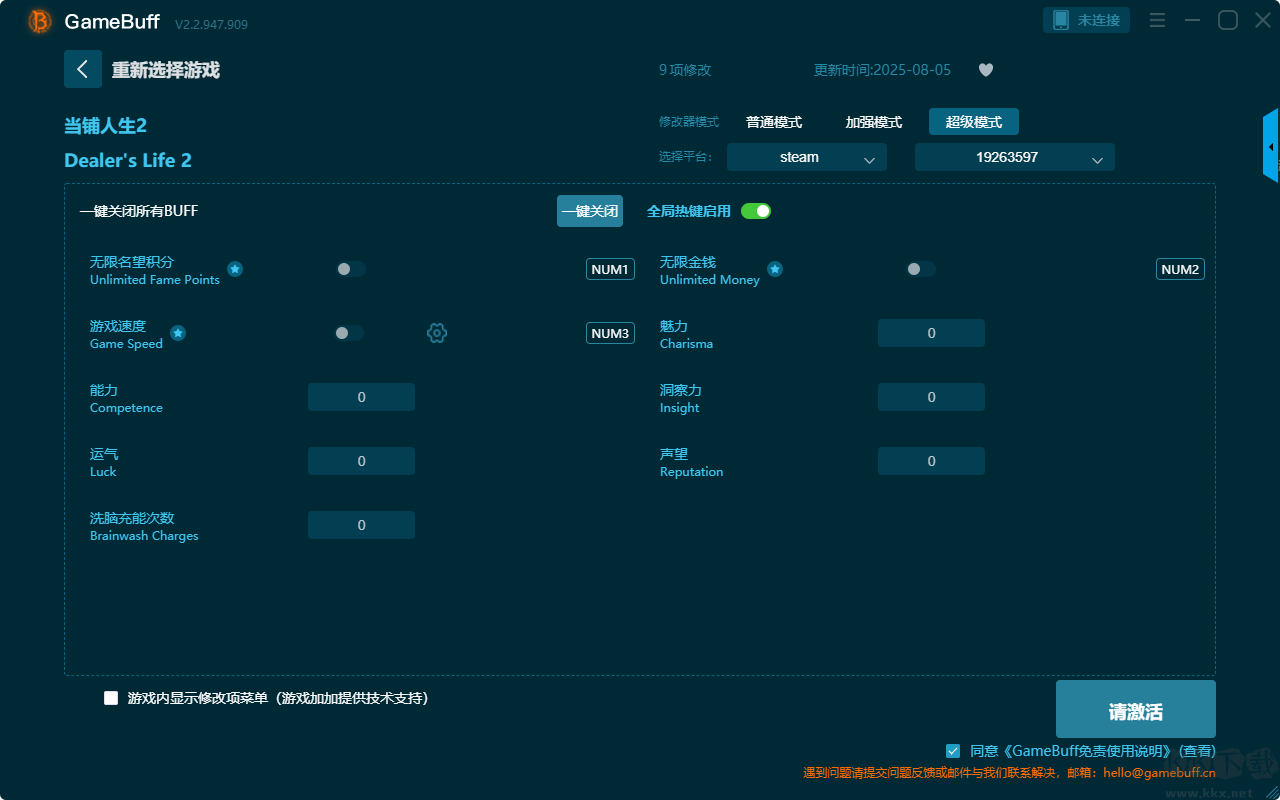Enable the Unlimited Money switch
1280x800 pixels.
tap(920, 269)
